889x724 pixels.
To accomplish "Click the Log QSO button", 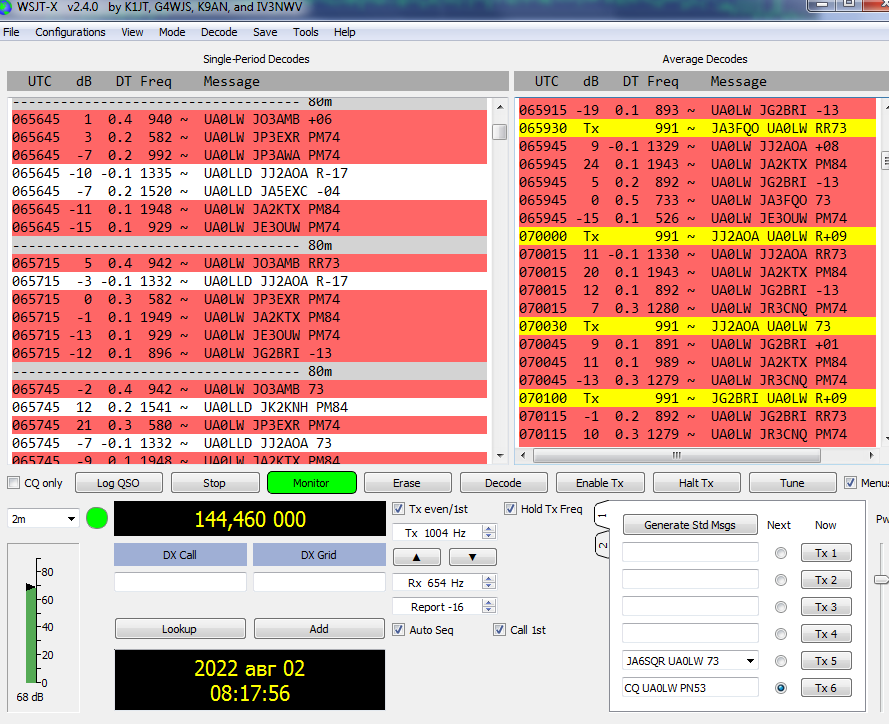I will pyautogui.click(x=118, y=483).
